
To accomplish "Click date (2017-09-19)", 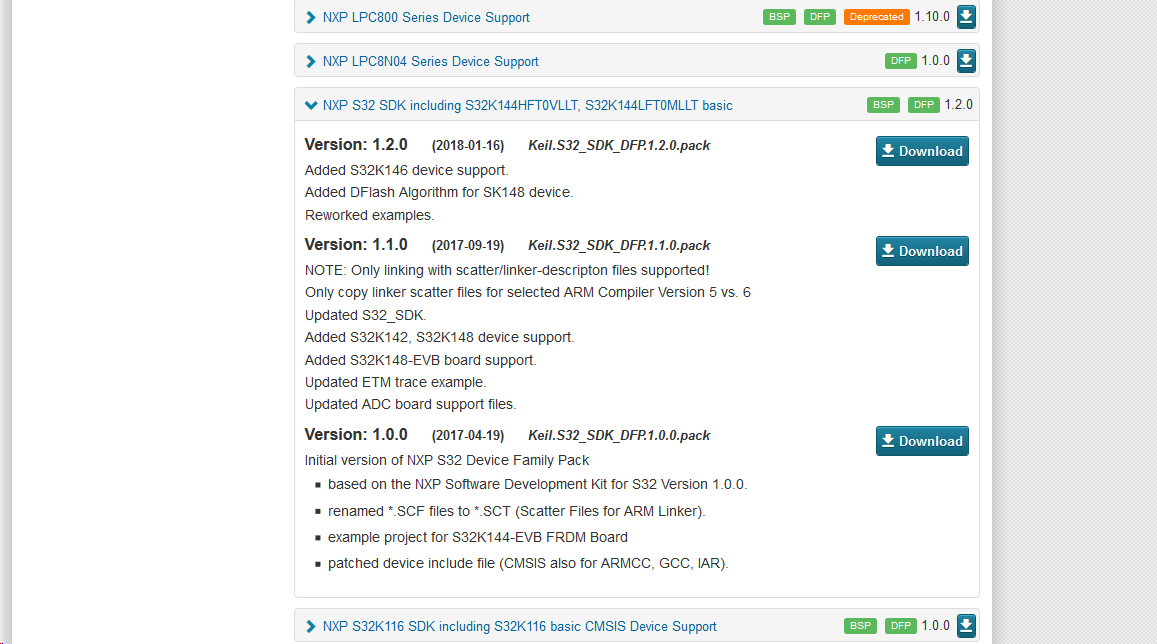I will pyautogui.click(x=468, y=245).
